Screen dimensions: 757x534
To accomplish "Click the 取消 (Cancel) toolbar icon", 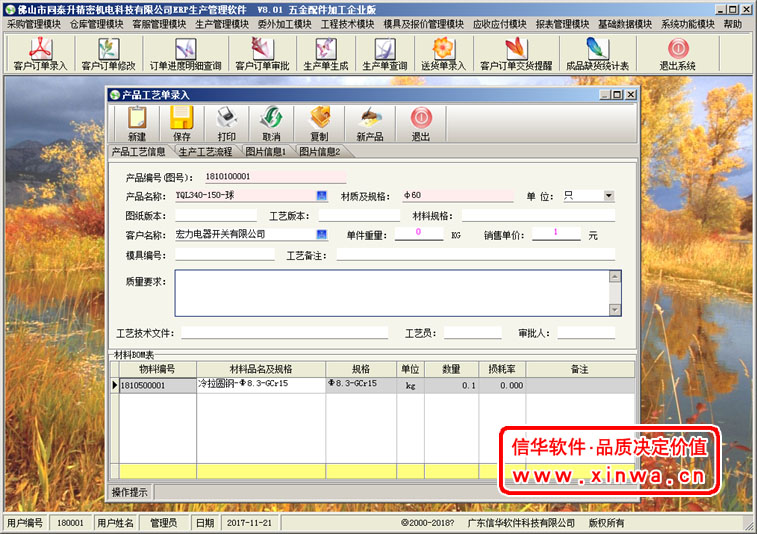I will (x=270, y=123).
